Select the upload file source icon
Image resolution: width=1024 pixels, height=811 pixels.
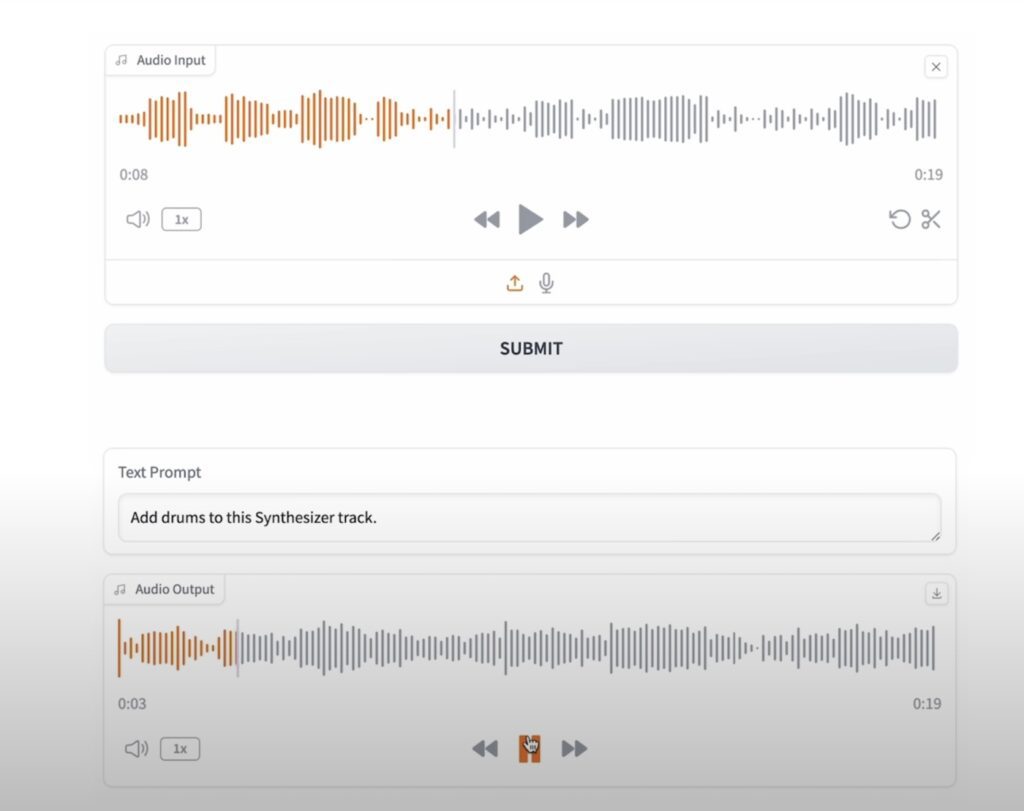pyautogui.click(x=514, y=283)
